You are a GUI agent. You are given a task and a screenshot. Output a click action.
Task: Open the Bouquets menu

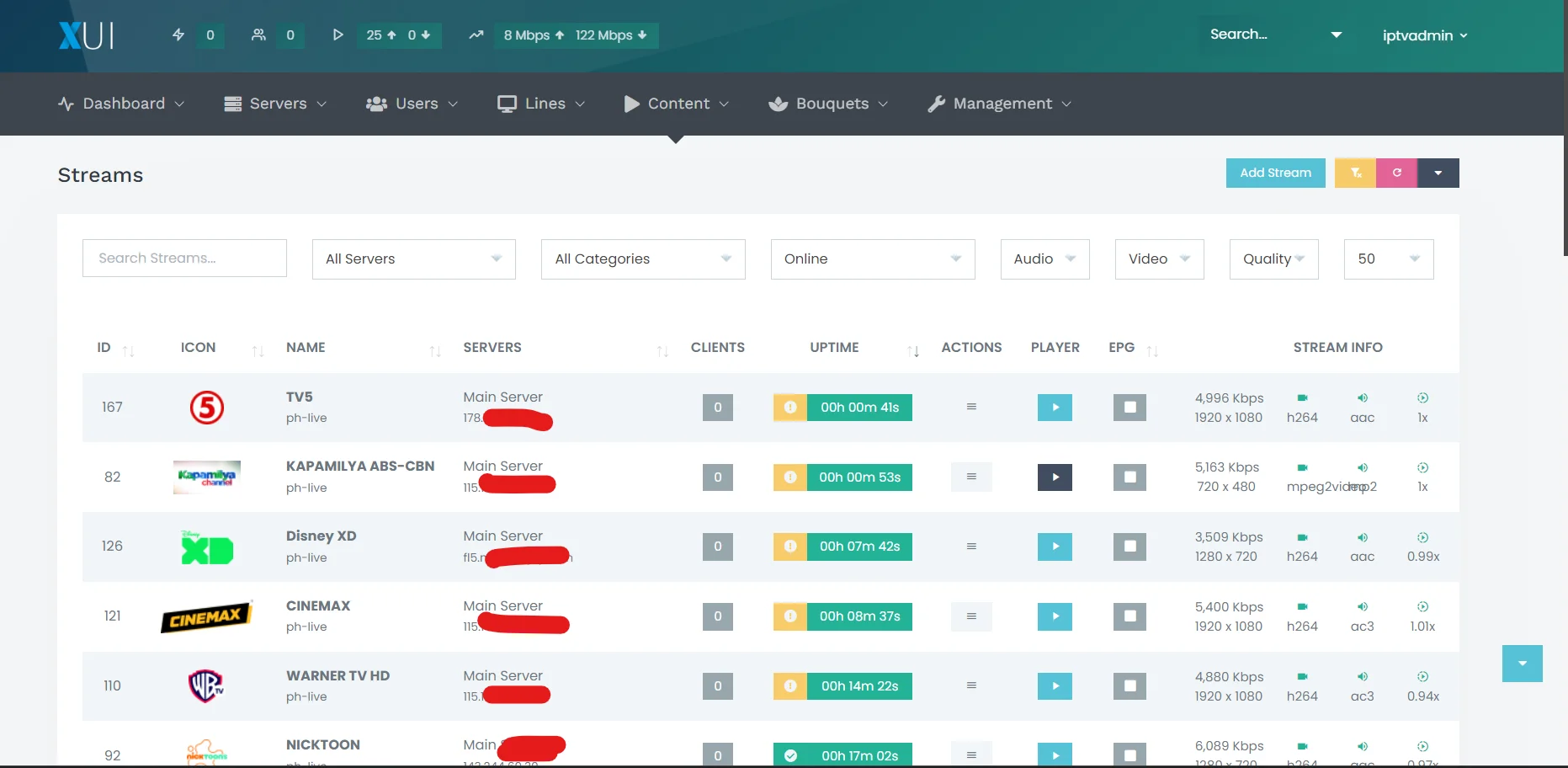(x=829, y=104)
